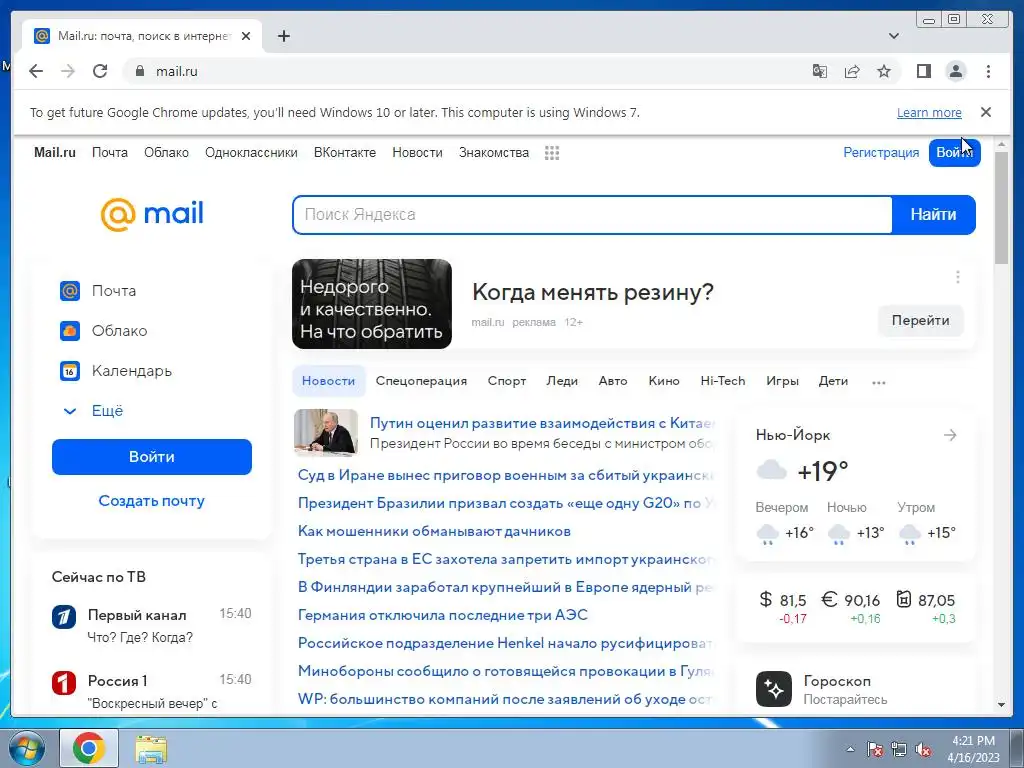Click the orange @ mail logo
Image resolution: width=1024 pixels, height=768 pixels.
tap(152, 214)
